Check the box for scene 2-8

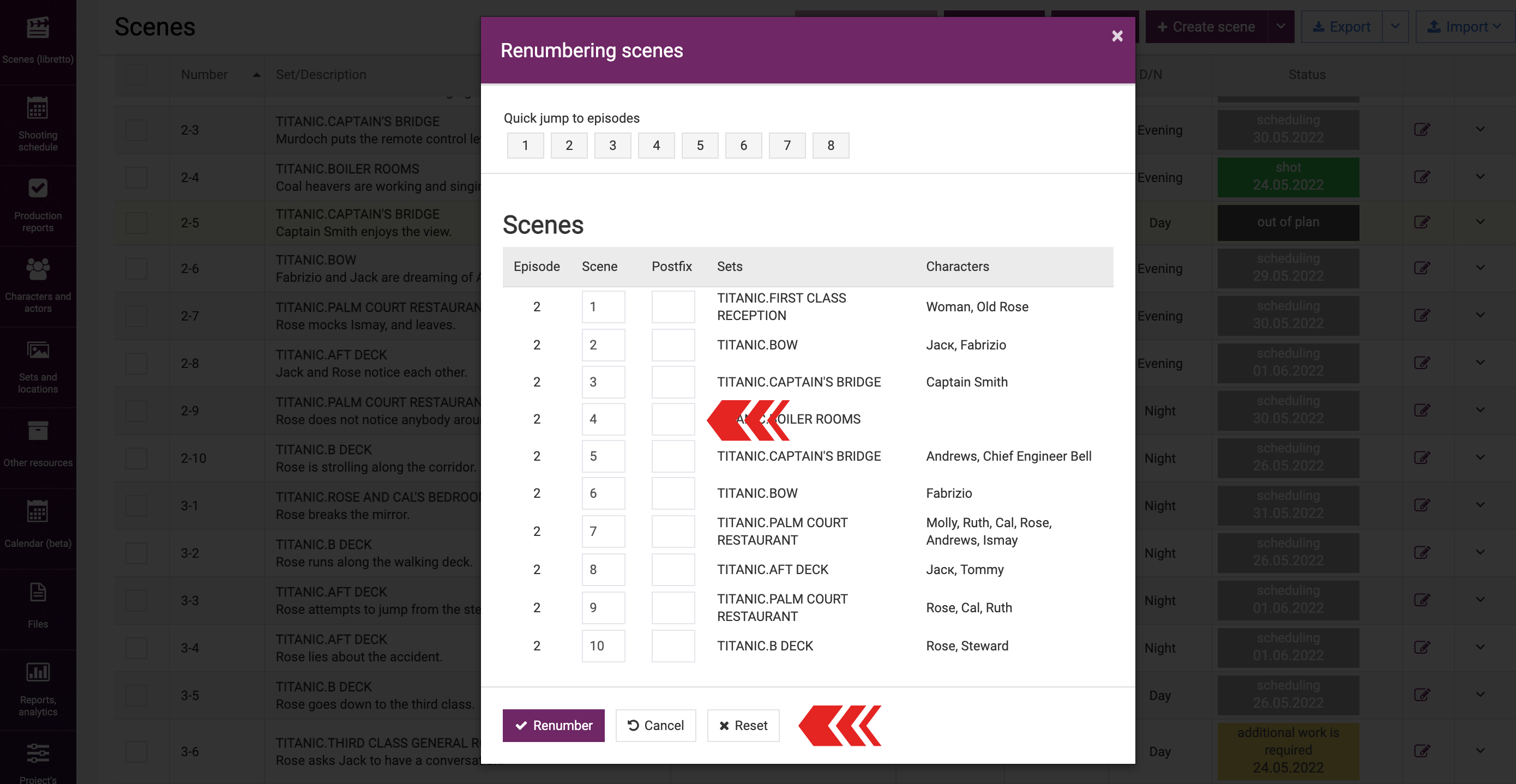[x=136, y=364]
